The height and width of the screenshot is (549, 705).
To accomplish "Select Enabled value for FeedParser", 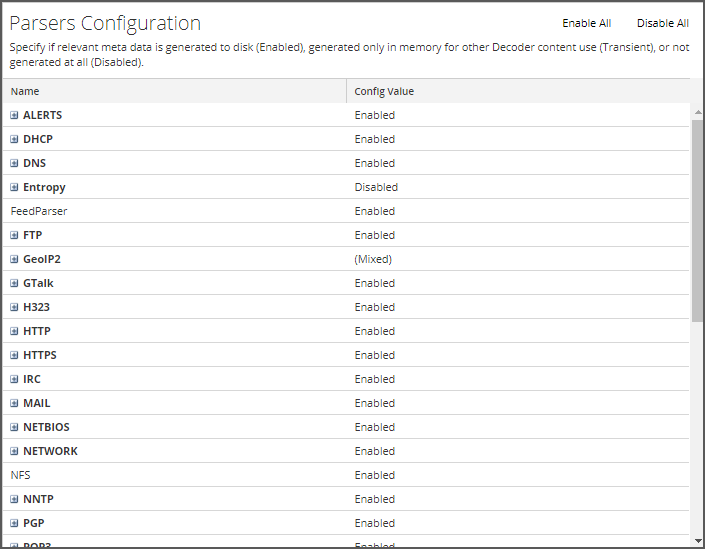I will [x=375, y=211].
